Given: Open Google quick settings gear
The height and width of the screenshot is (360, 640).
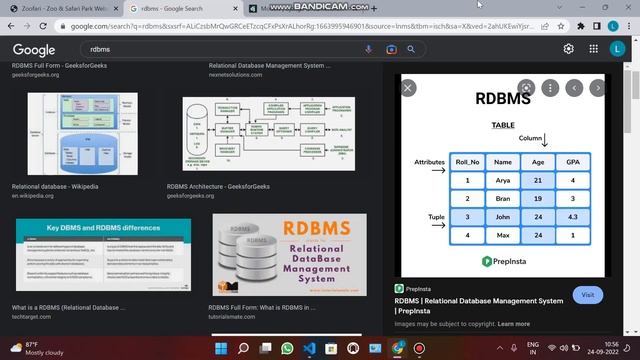Looking at the screenshot, I should tap(569, 49).
